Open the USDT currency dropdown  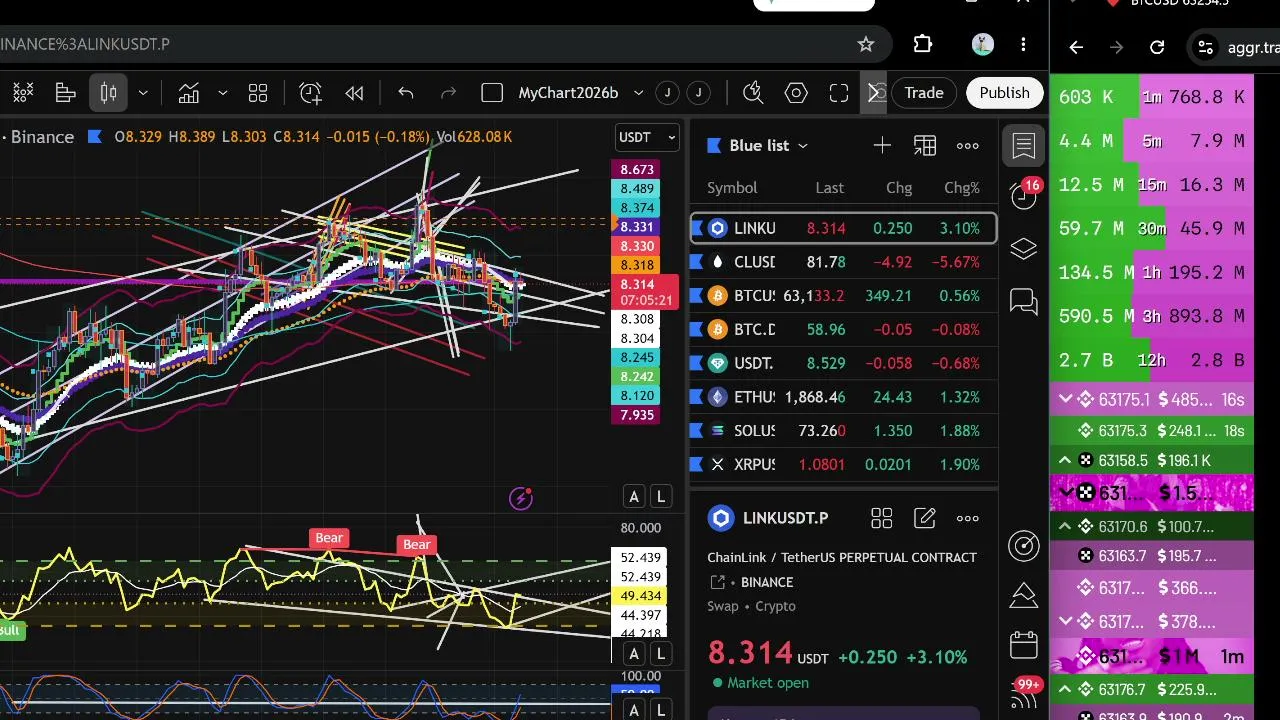pos(648,137)
